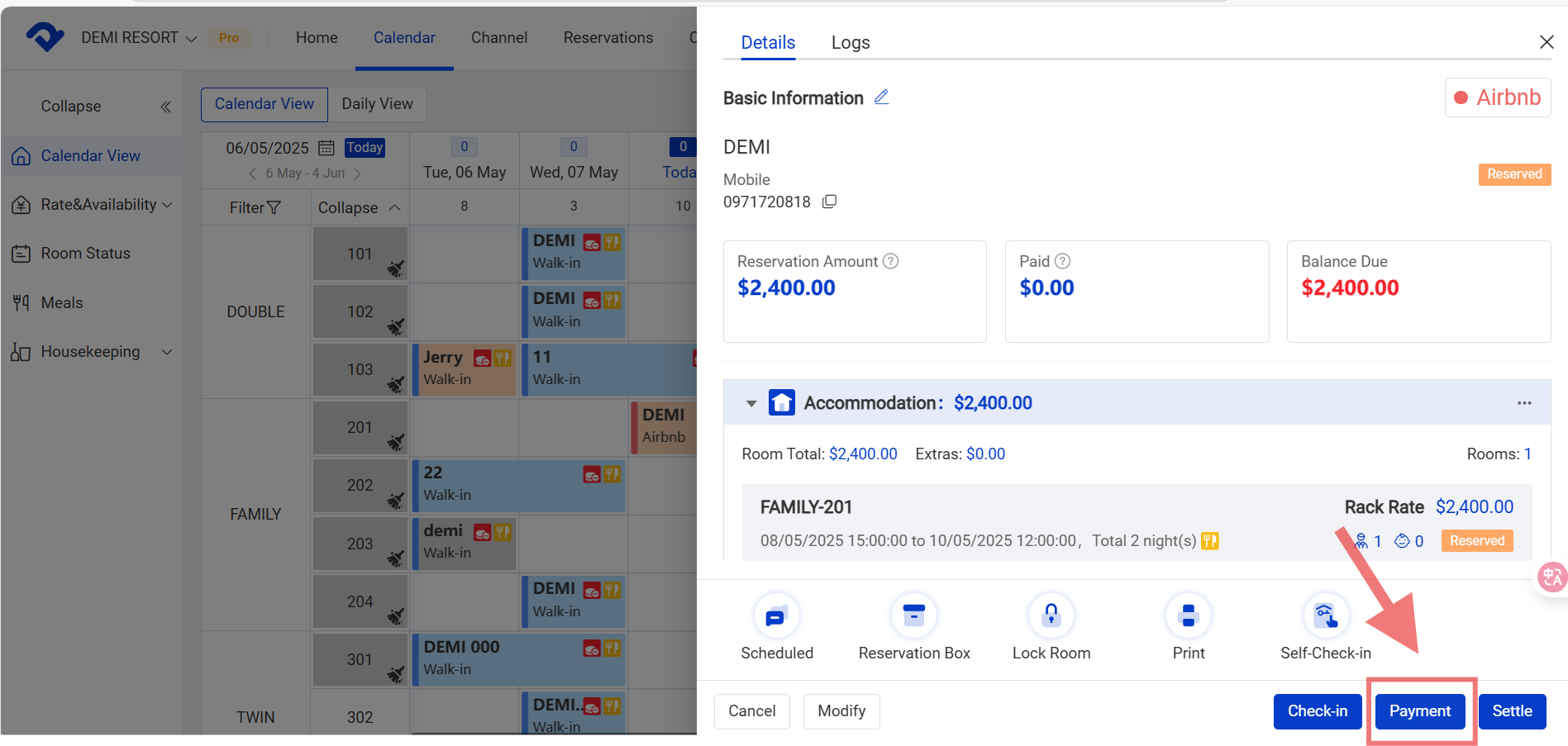Open the Reservations top menu
The image size is (1568, 746).
click(x=608, y=38)
